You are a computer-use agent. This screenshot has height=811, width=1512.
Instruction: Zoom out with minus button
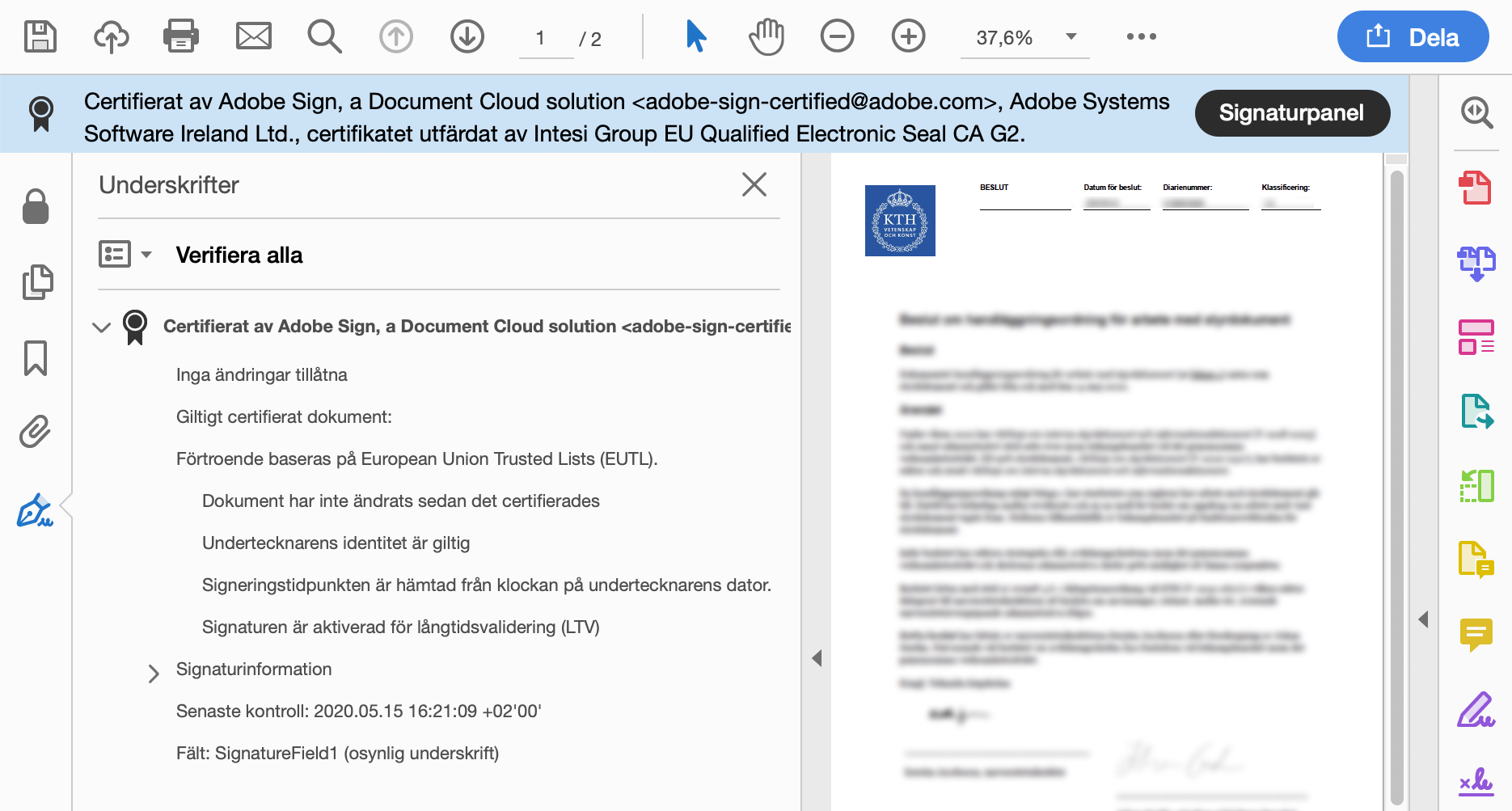pyautogui.click(x=837, y=37)
